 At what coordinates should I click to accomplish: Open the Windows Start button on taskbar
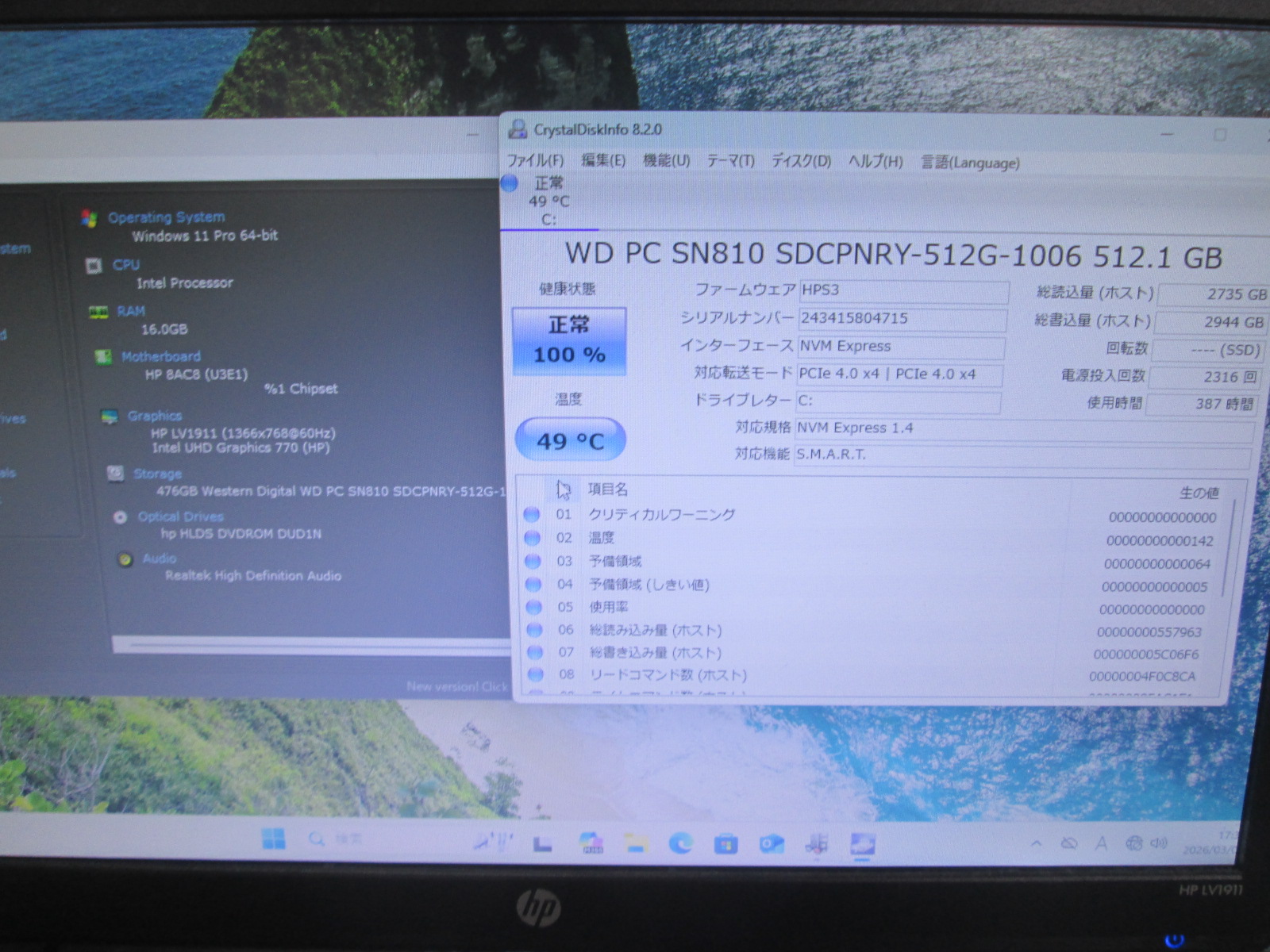pyautogui.click(x=273, y=839)
